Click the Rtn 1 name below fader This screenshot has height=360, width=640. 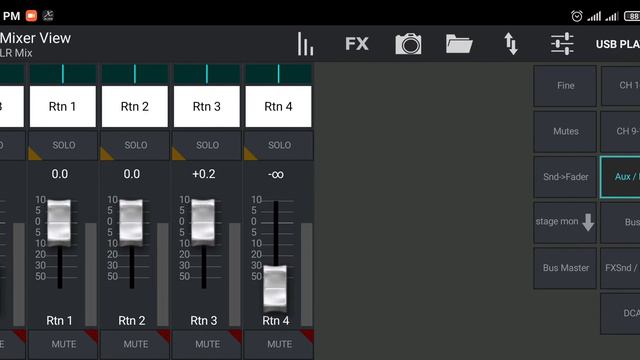pyautogui.click(x=59, y=321)
